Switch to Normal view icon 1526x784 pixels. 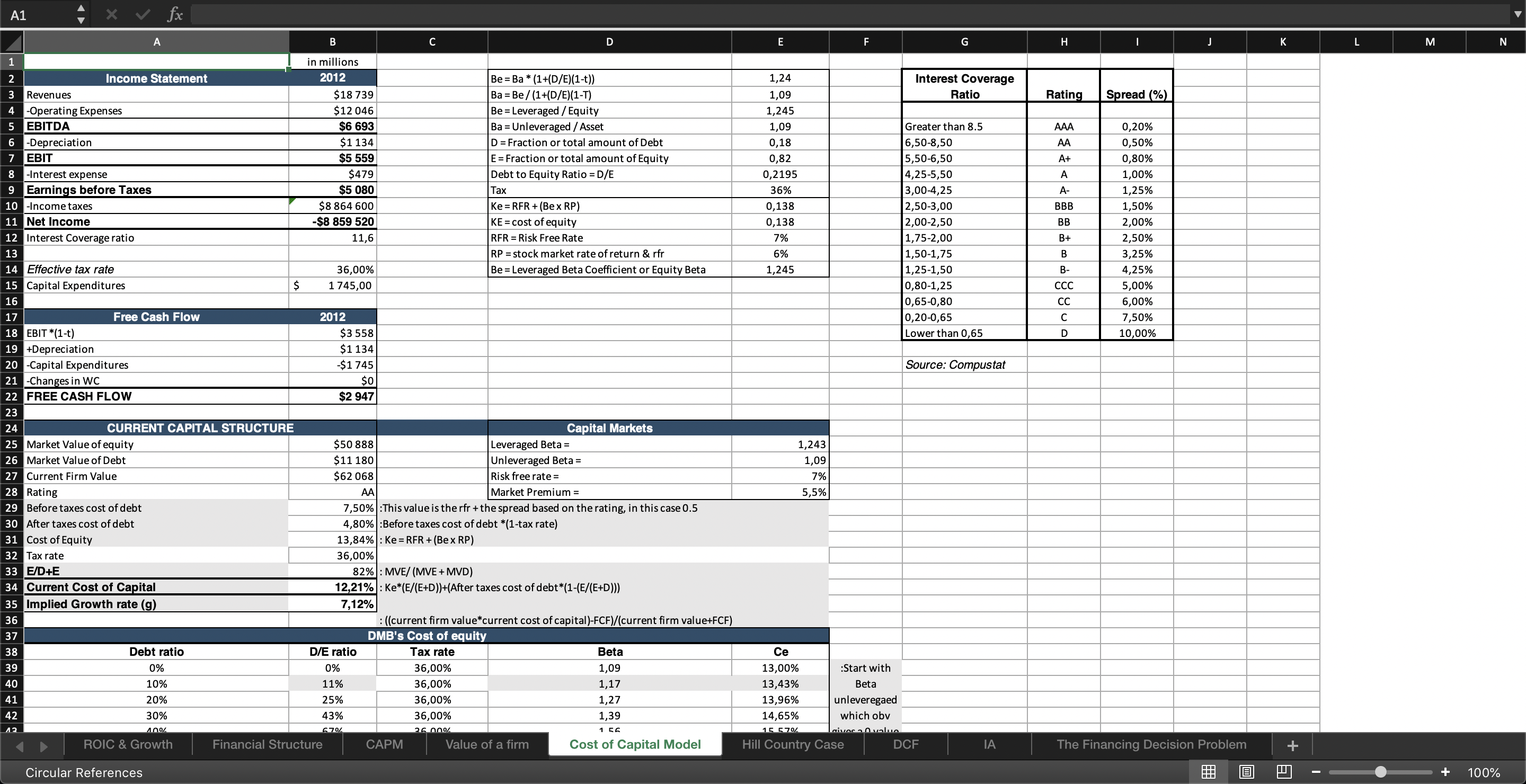(x=1209, y=772)
